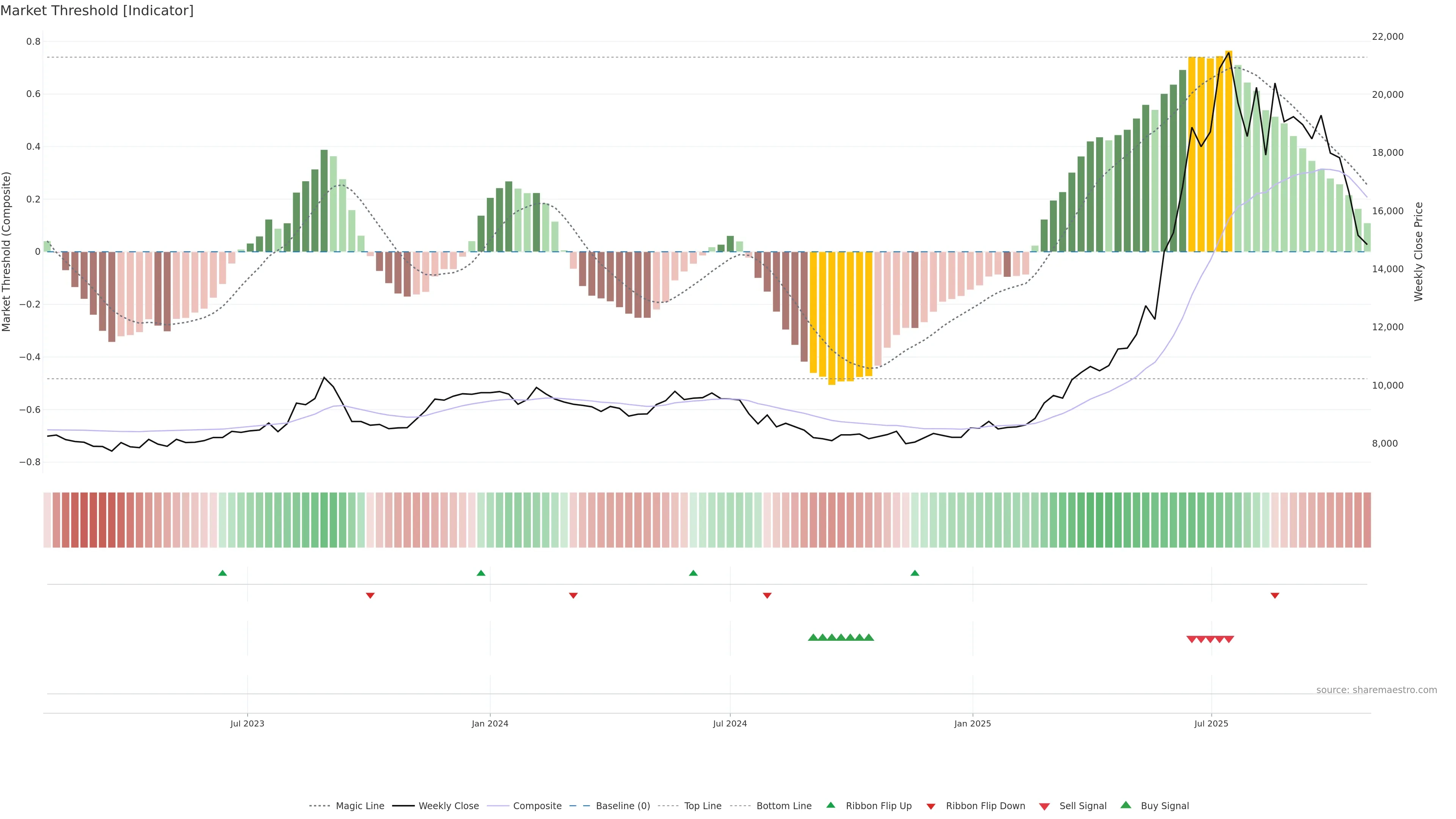Click the Ribbon Flip Up legend triangle icon
Screen dimensions: 1456x819
[830, 805]
